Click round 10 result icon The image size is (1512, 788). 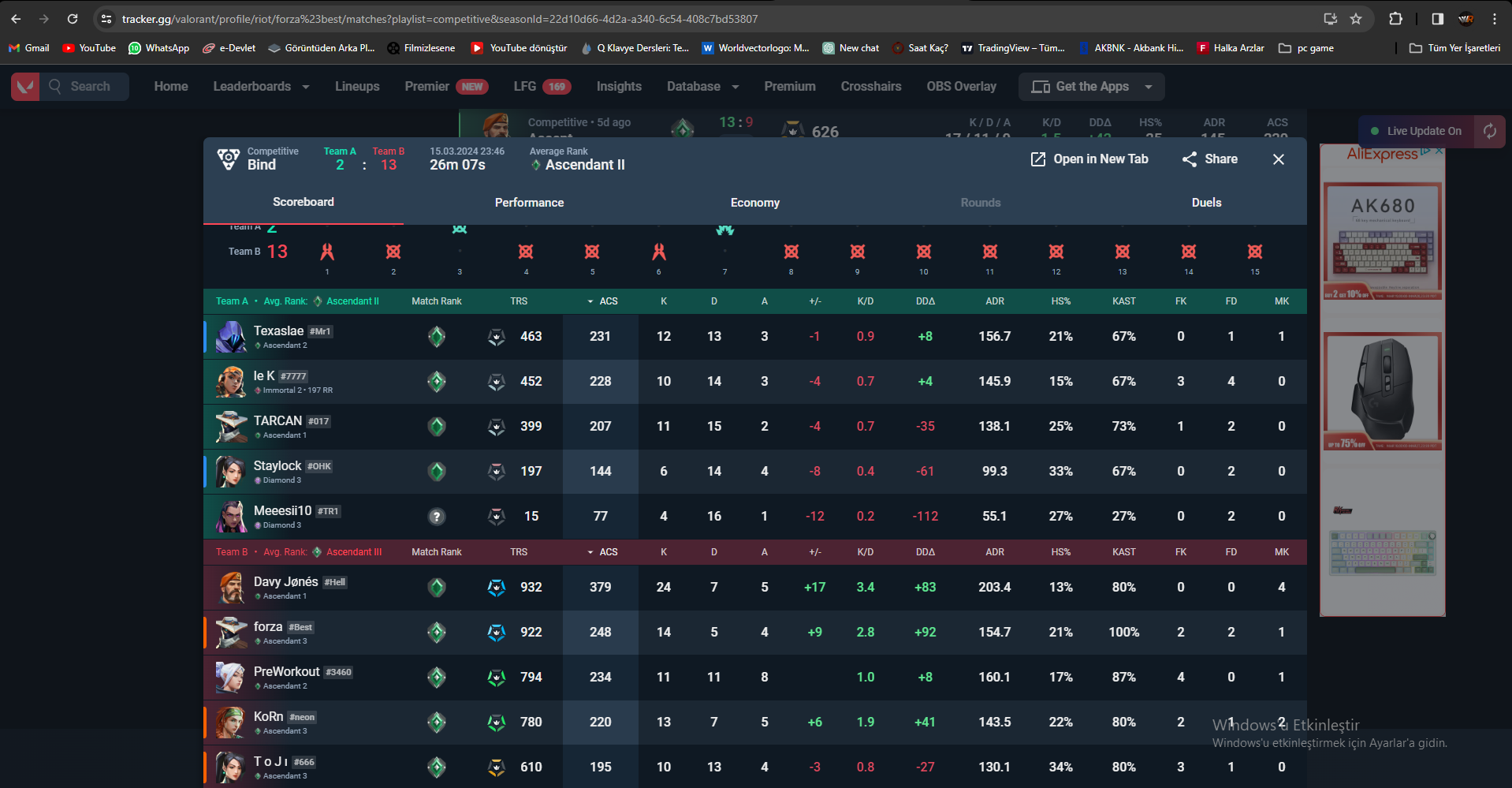(924, 252)
